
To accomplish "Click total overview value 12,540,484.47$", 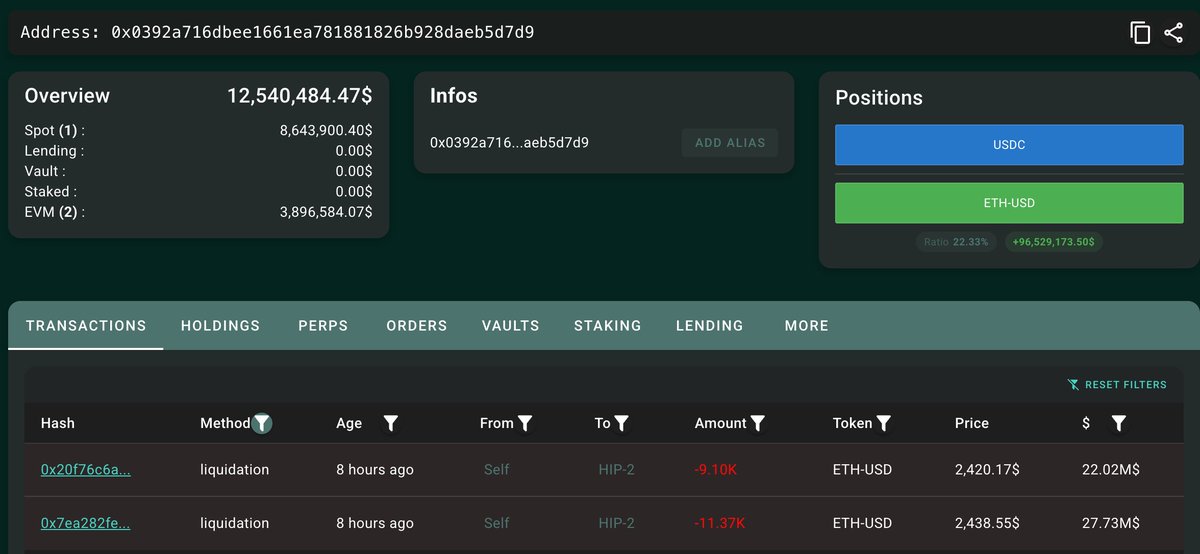I will 300,96.
